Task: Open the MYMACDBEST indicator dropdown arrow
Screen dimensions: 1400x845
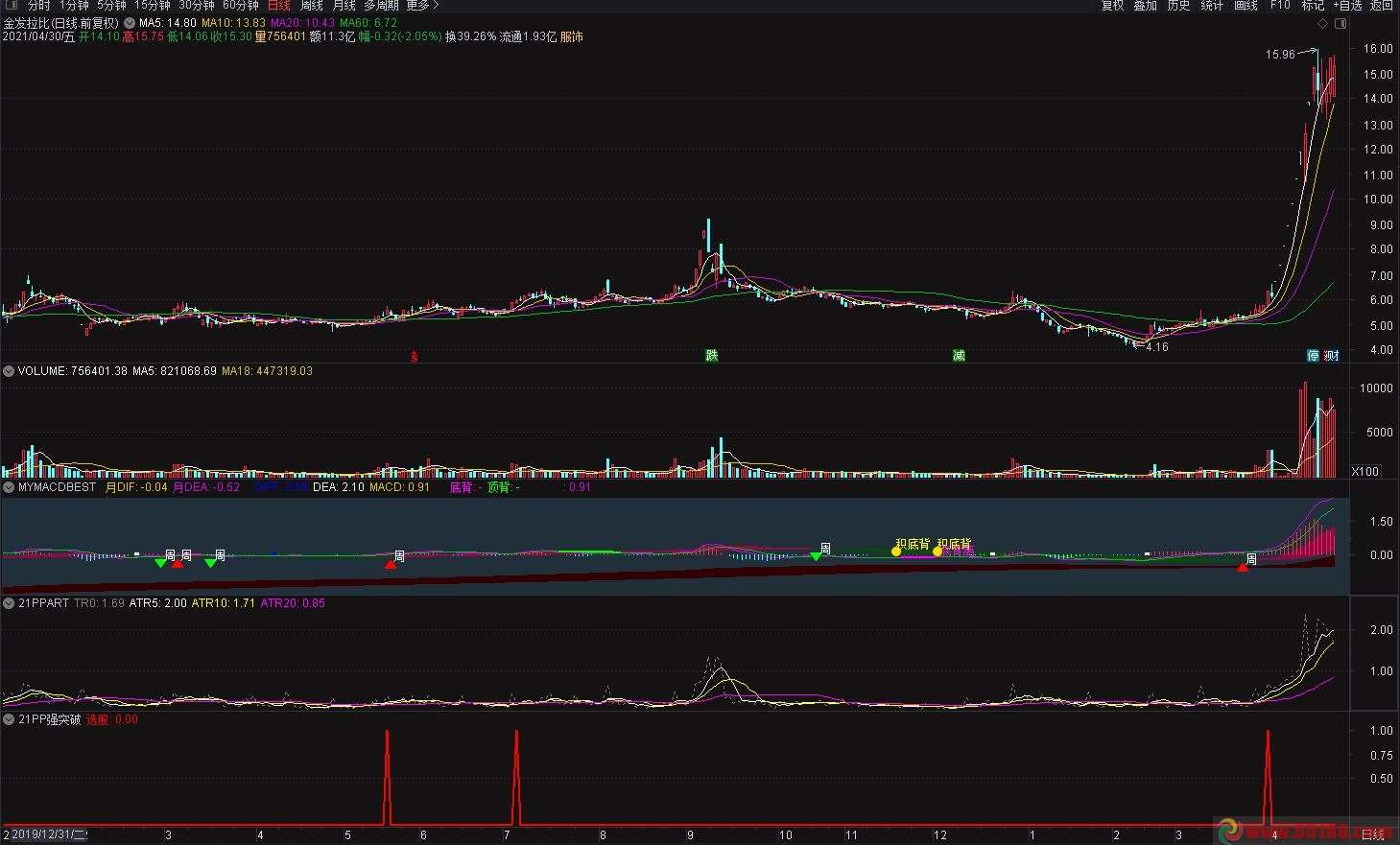Action: pos(9,487)
